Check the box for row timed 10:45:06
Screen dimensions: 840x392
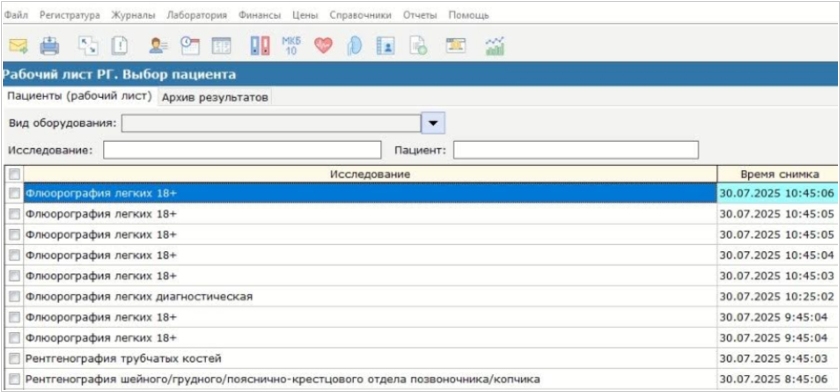pos(14,194)
